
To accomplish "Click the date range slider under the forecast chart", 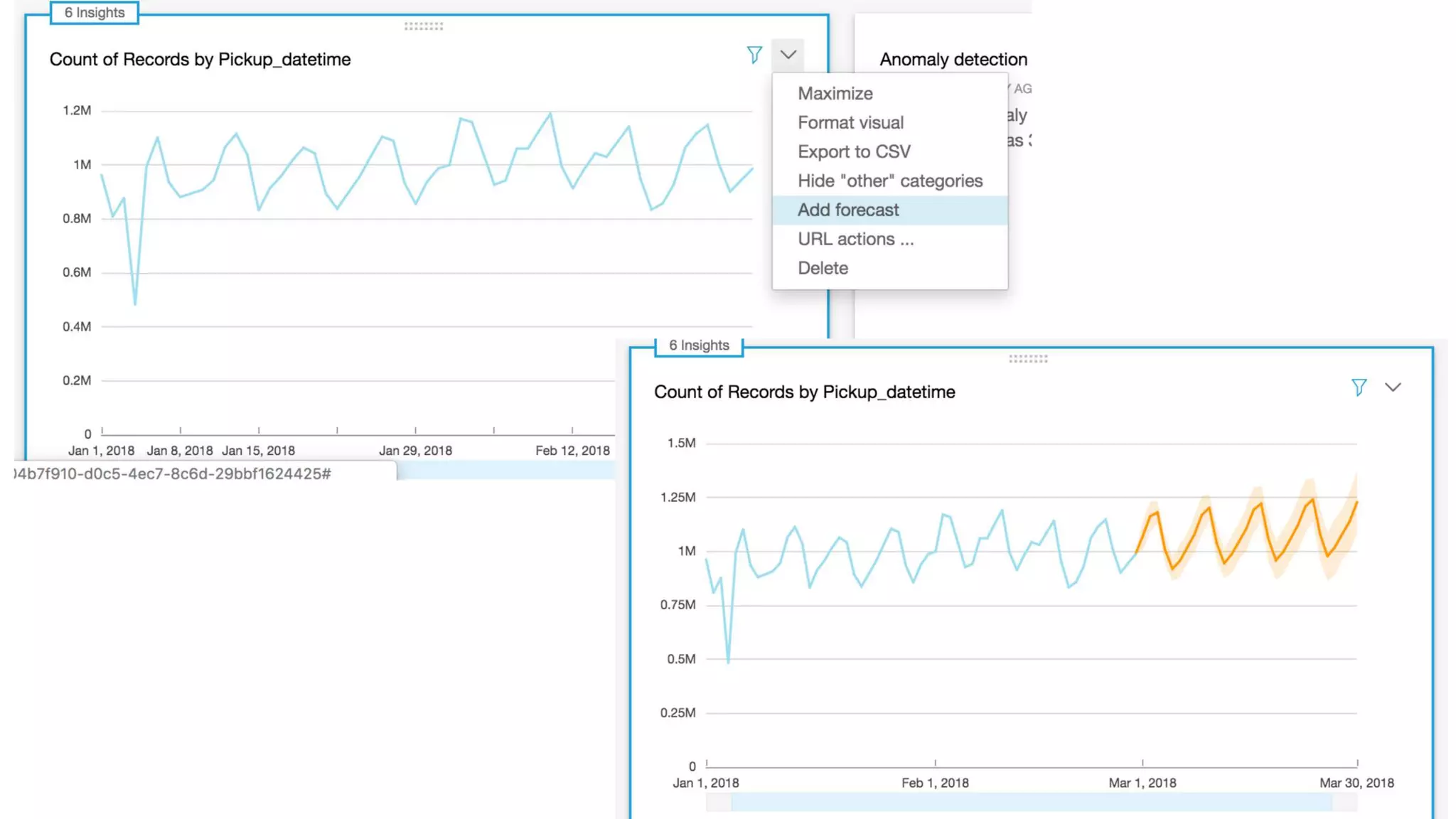I will click(1031, 802).
